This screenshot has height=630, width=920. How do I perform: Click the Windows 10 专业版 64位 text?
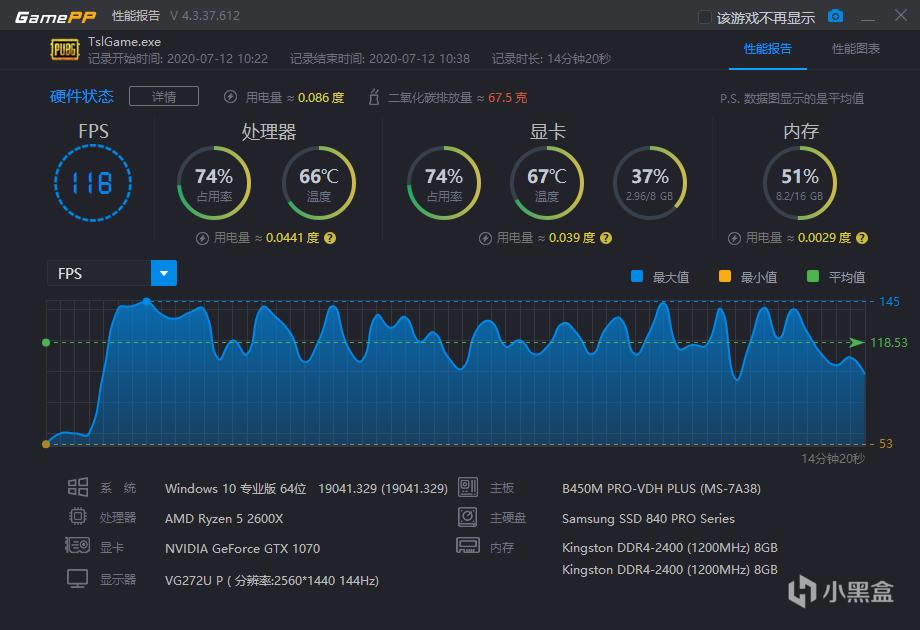(235, 489)
